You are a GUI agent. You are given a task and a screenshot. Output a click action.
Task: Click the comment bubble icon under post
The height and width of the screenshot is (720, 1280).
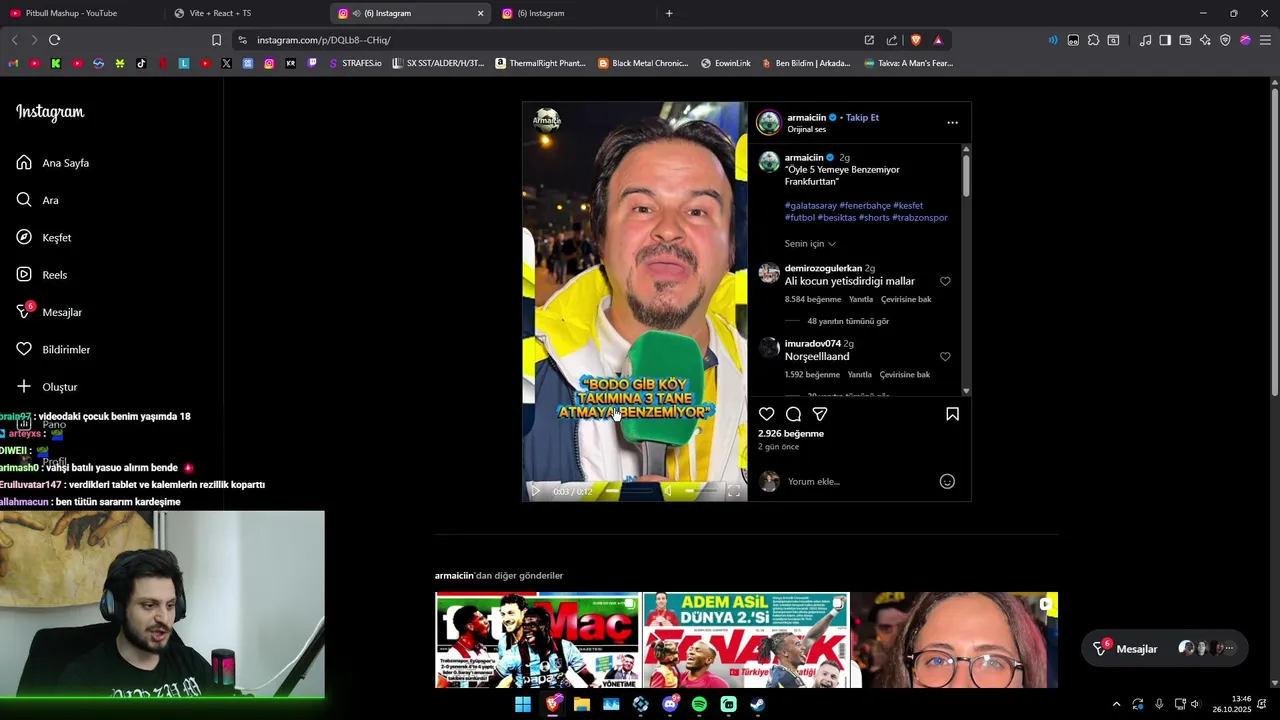point(793,414)
